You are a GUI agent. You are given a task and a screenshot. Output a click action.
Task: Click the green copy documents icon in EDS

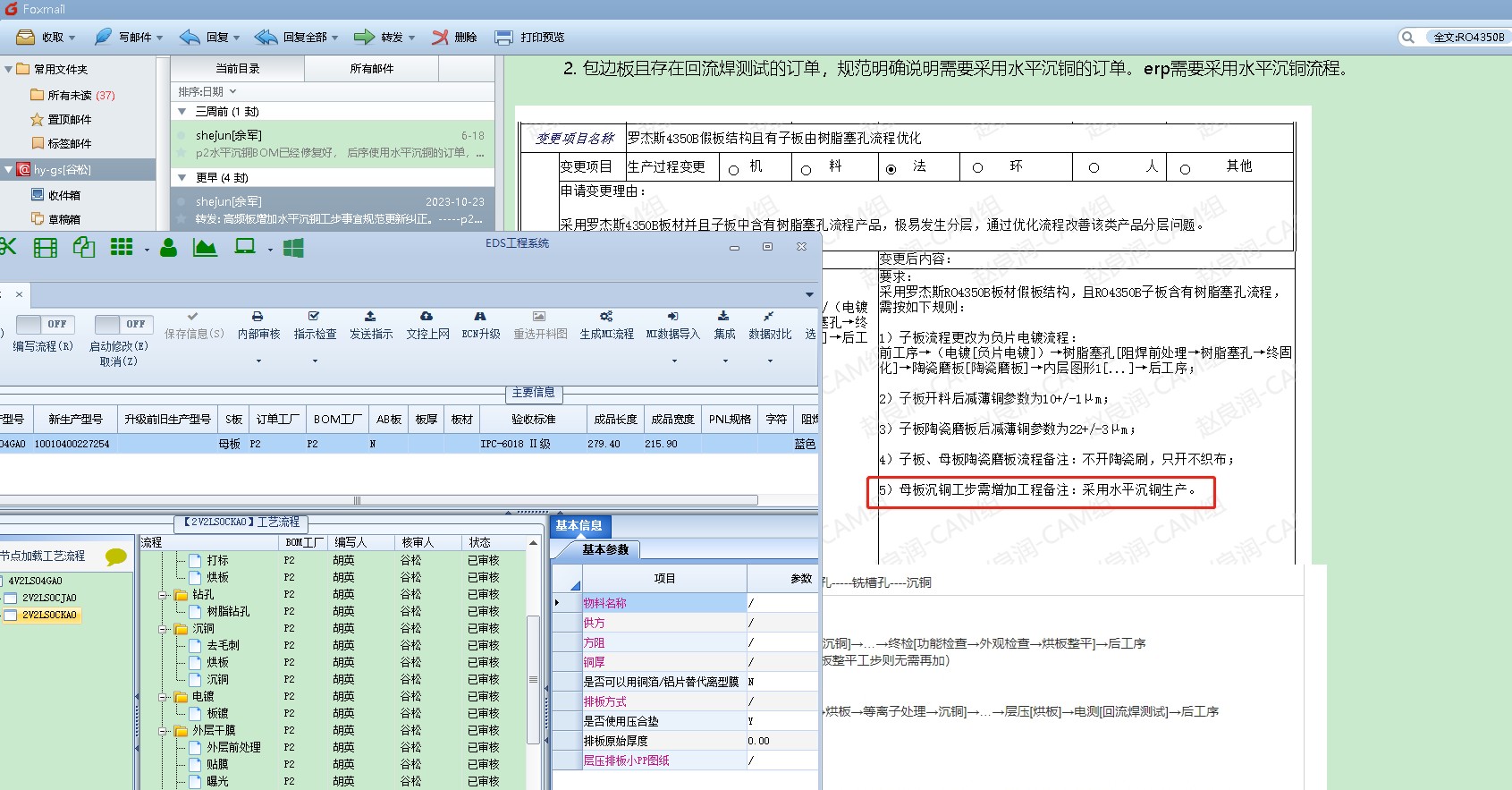pos(84,248)
